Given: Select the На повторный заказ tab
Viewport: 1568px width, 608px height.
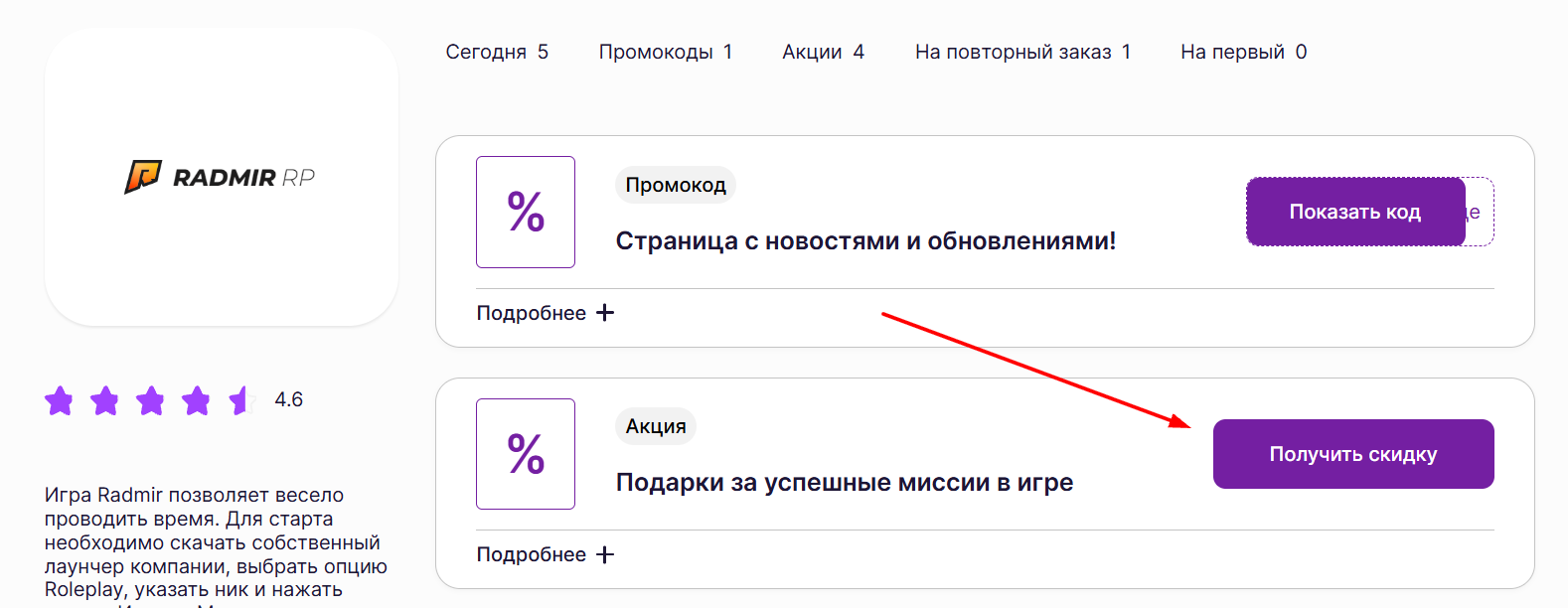Looking at the screenshot, I should click(x=1022, y=51).
